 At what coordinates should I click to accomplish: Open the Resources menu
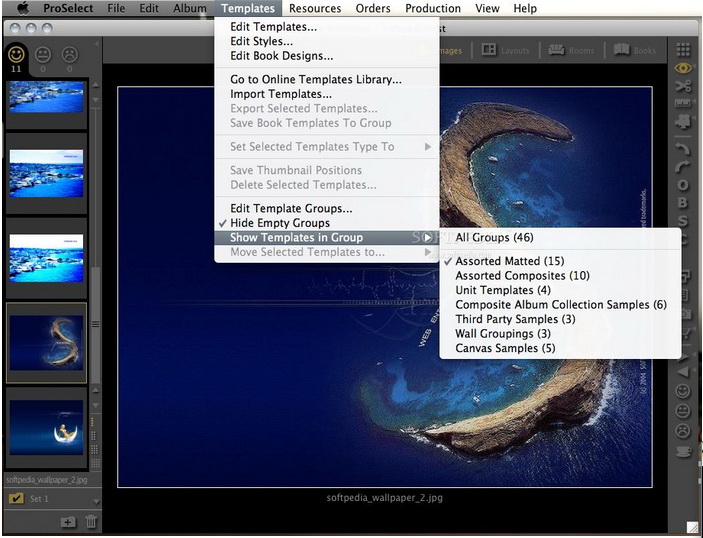[314, 8]
